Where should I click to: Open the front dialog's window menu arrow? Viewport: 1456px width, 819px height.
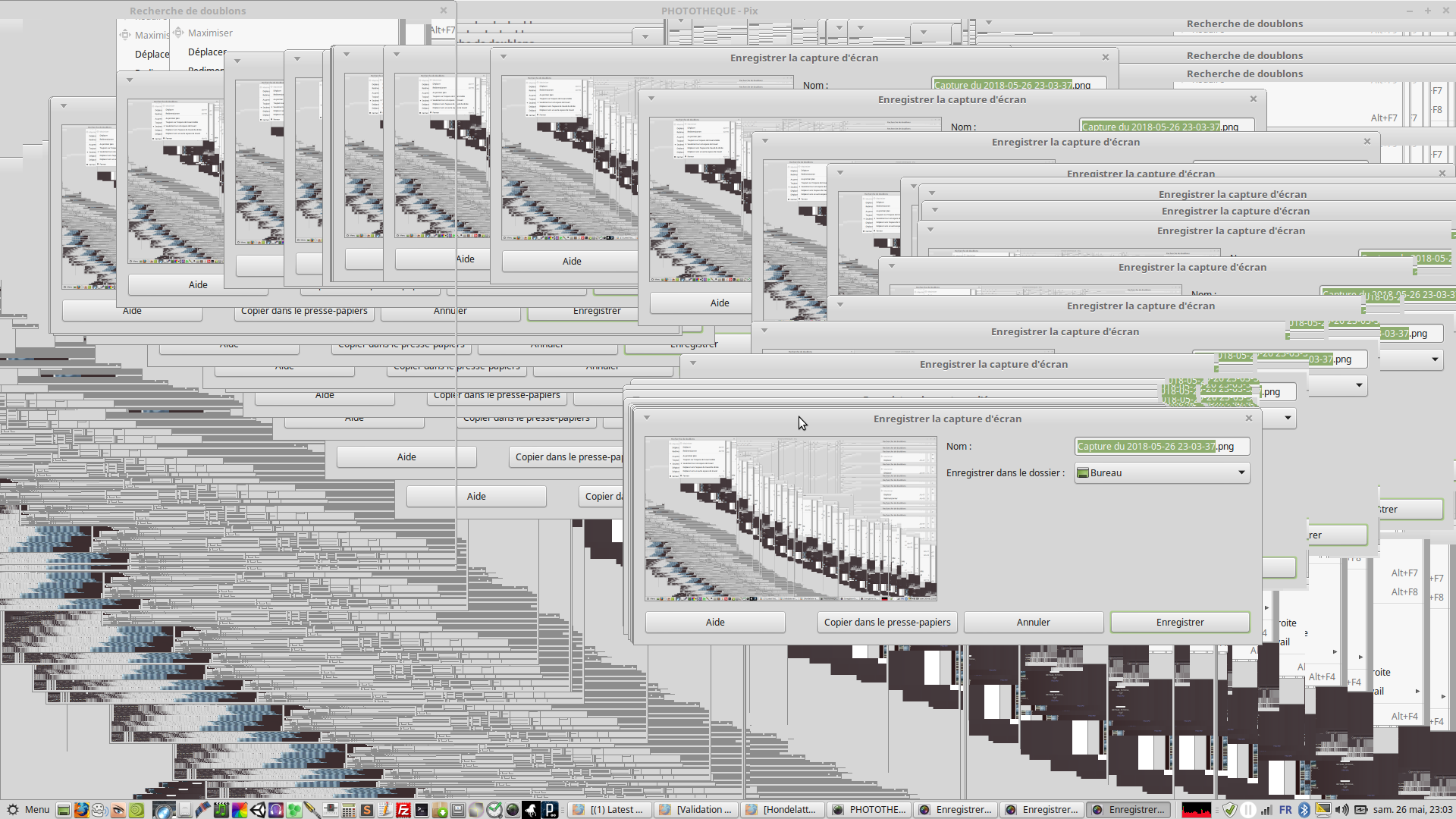(647, 418)
